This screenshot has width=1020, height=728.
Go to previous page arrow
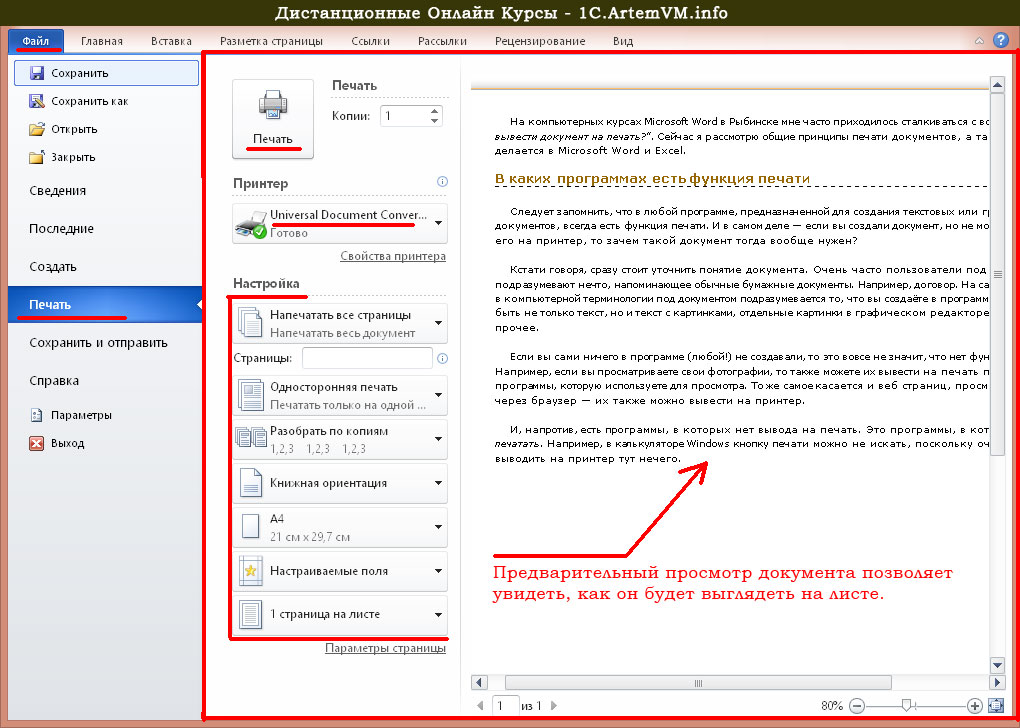tap(481, 705)
